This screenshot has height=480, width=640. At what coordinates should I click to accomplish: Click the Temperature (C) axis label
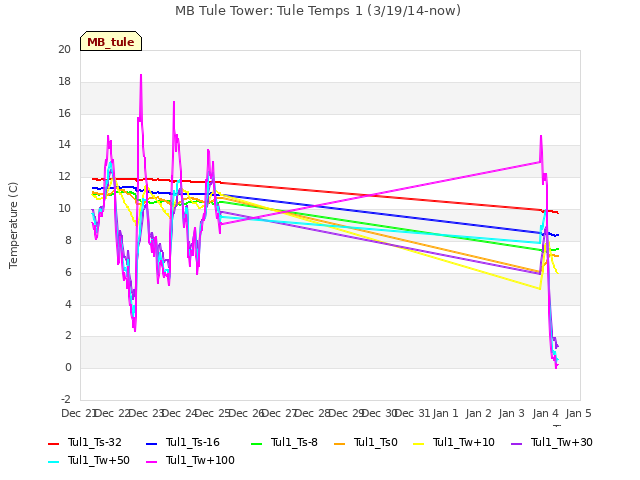point(13,225)
